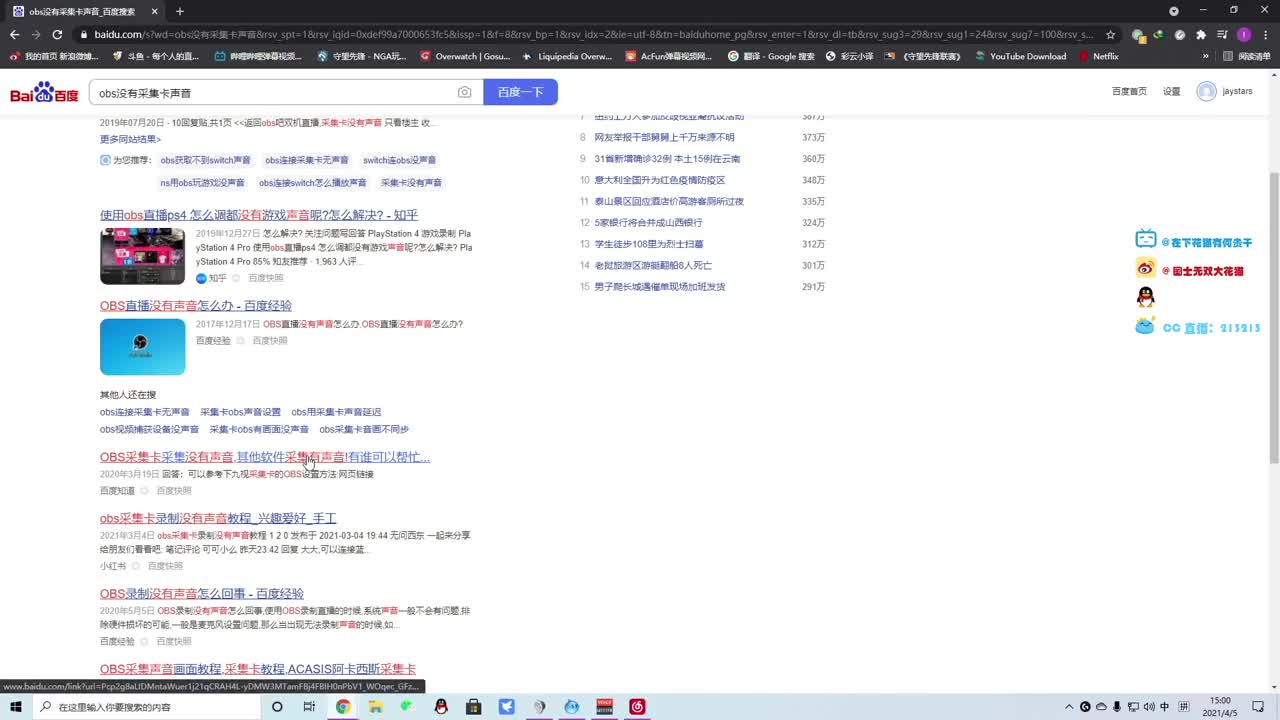
Task: Click the 更多同站结果 link
Action: click(130, 139)
